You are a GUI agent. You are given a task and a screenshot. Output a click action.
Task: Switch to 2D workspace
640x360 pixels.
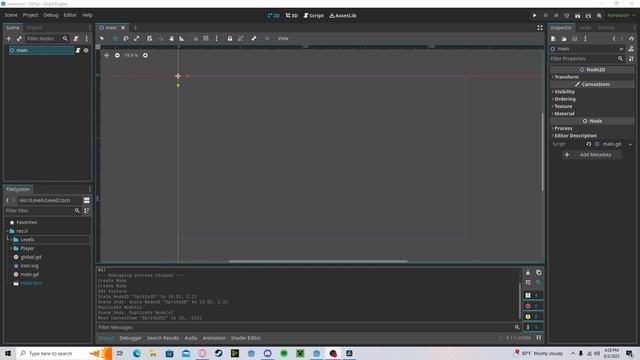pos(273,16)
